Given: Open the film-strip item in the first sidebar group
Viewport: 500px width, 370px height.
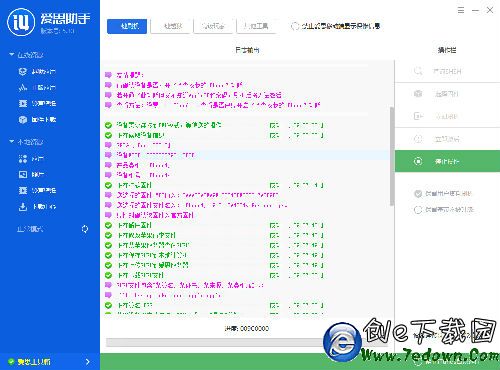Looking at the screenshot, I should 37,103.
